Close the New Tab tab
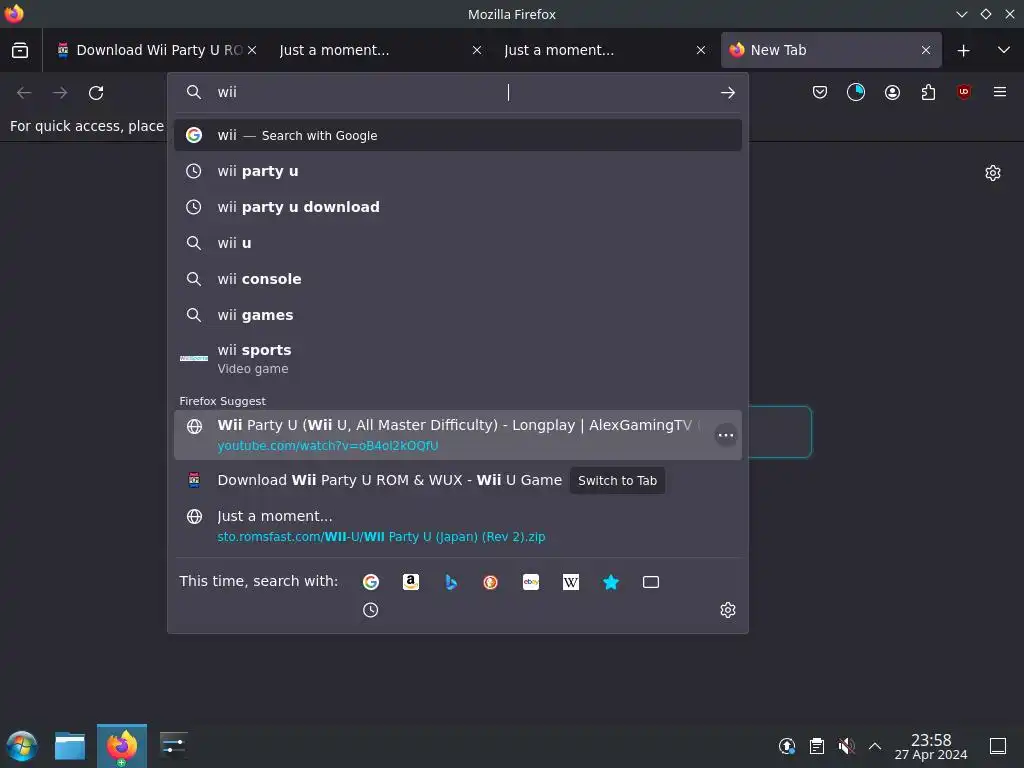Viewport: 1024px width, 768px height. [925, 50]
